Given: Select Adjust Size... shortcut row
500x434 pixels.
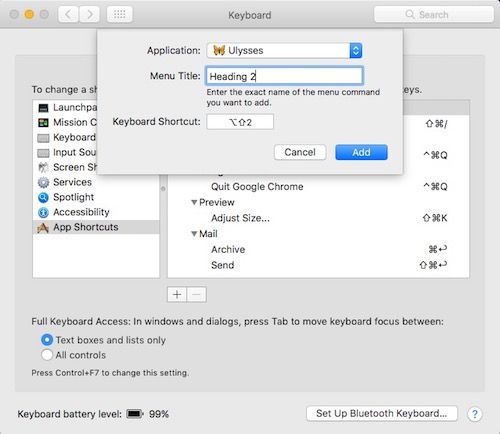Looking at the screenshot, I should pos(318,218).
